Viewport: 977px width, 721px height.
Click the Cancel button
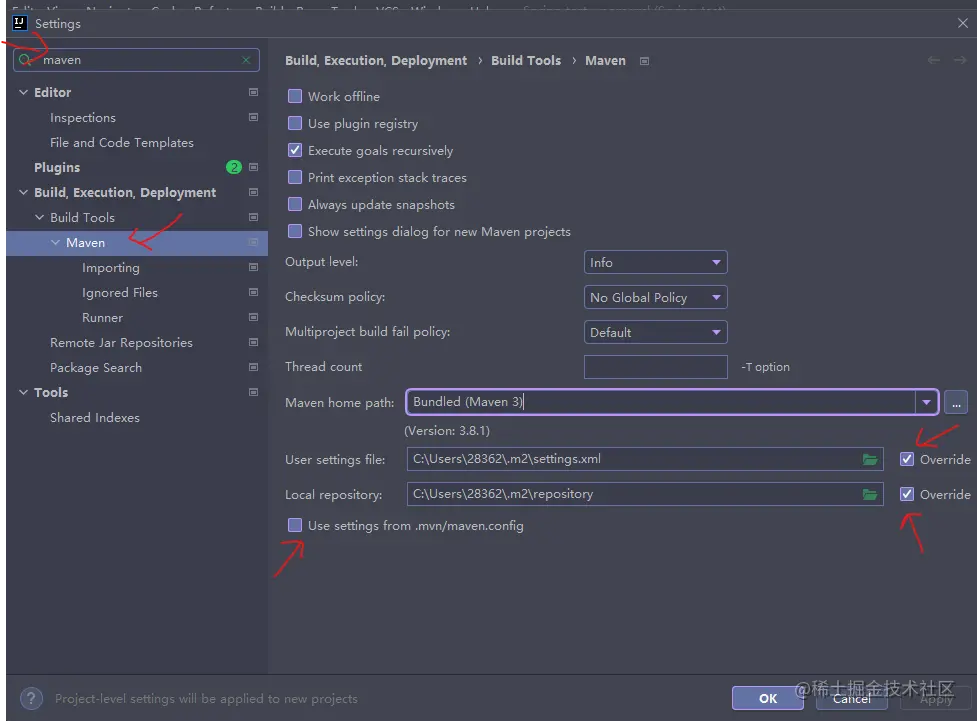click(852, 699)
